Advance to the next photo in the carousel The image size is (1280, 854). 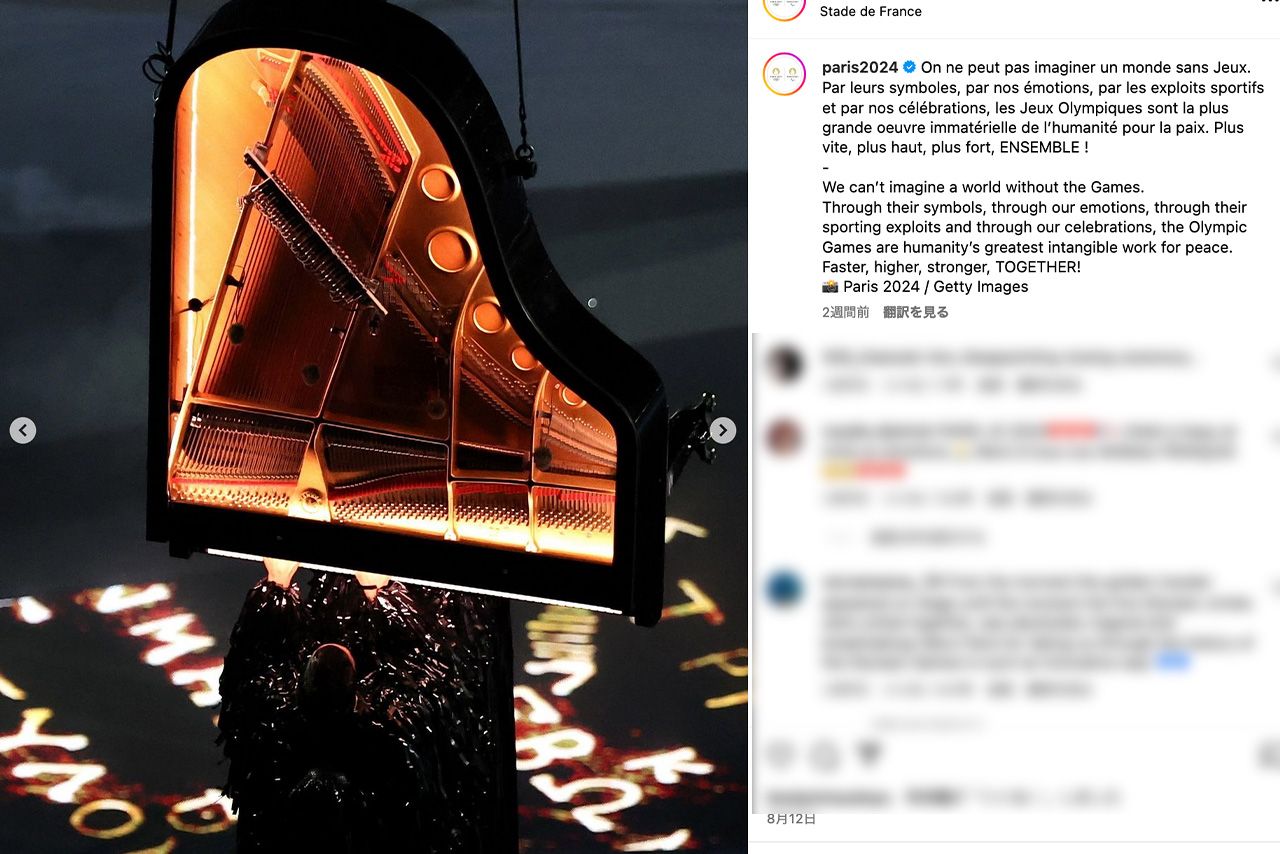click(723, 430)
